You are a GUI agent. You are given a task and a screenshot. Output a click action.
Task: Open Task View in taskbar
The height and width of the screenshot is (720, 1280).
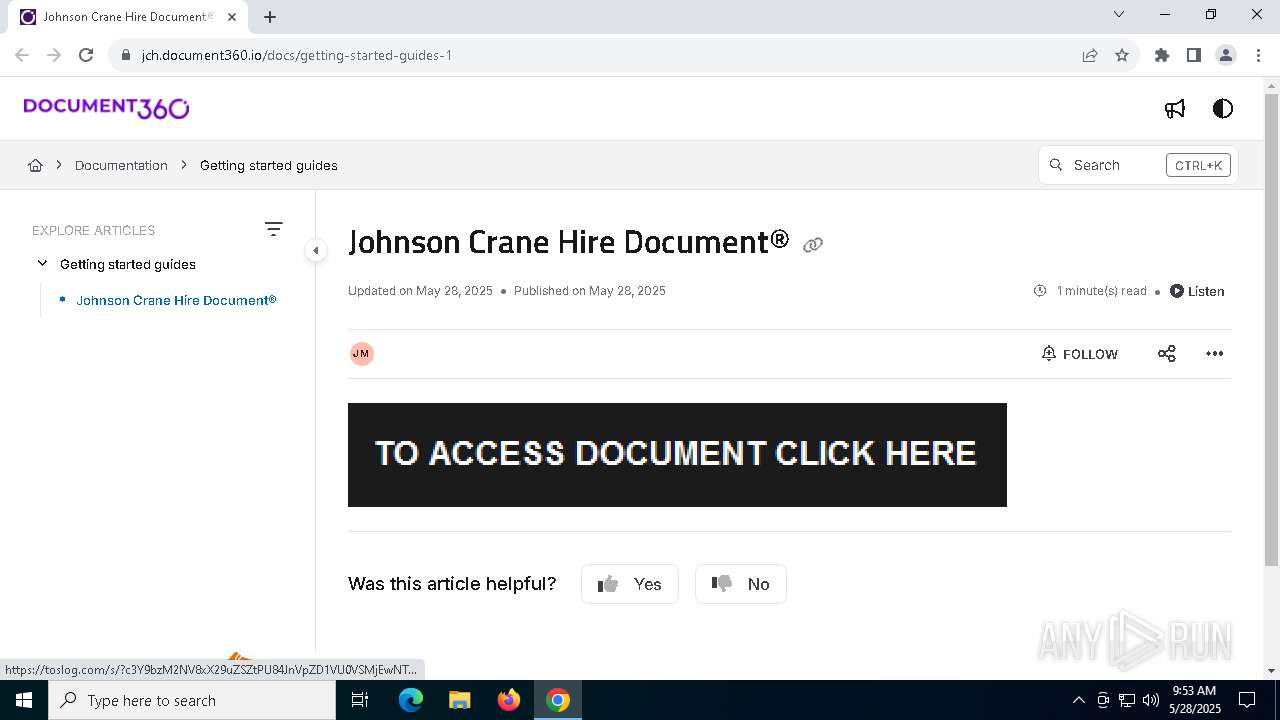(360, 700)
